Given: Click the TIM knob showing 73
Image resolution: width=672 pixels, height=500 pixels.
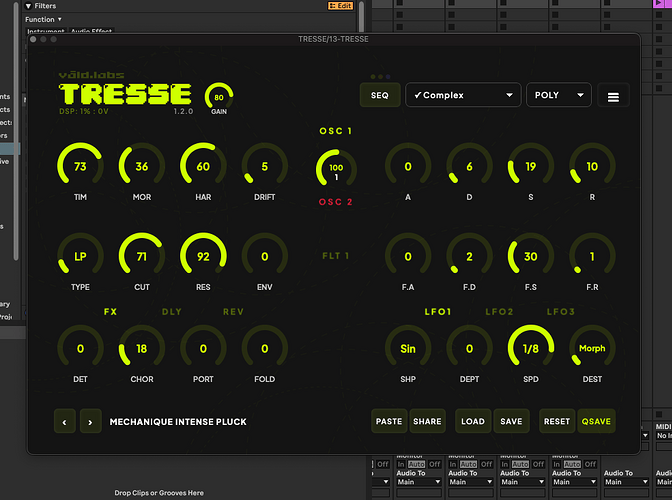Looking at the screenshot, I should [x=80, y=165].
